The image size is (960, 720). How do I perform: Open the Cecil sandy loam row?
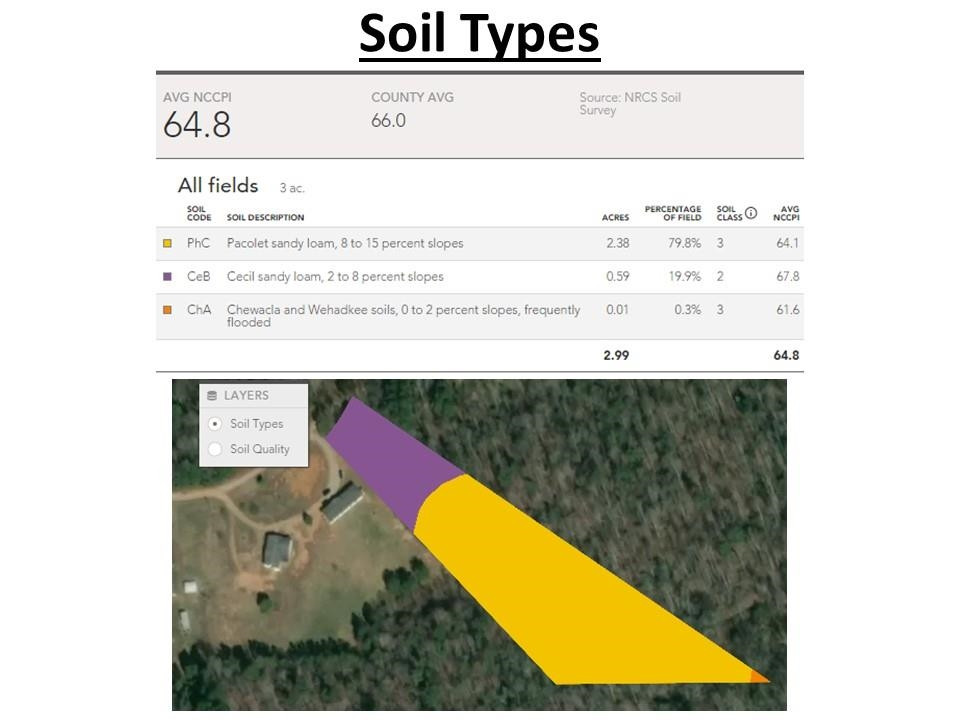click(335, 276)
